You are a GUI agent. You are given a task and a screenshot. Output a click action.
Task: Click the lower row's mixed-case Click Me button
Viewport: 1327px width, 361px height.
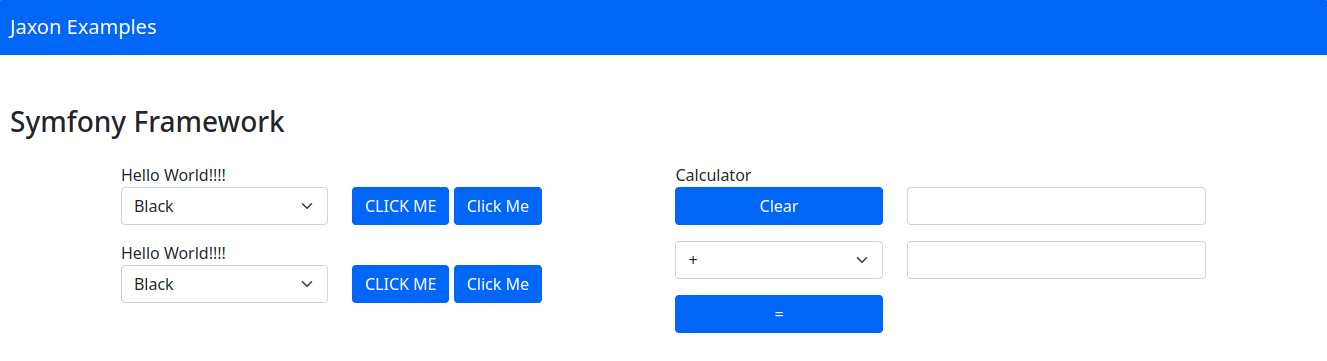pos(498,284)
